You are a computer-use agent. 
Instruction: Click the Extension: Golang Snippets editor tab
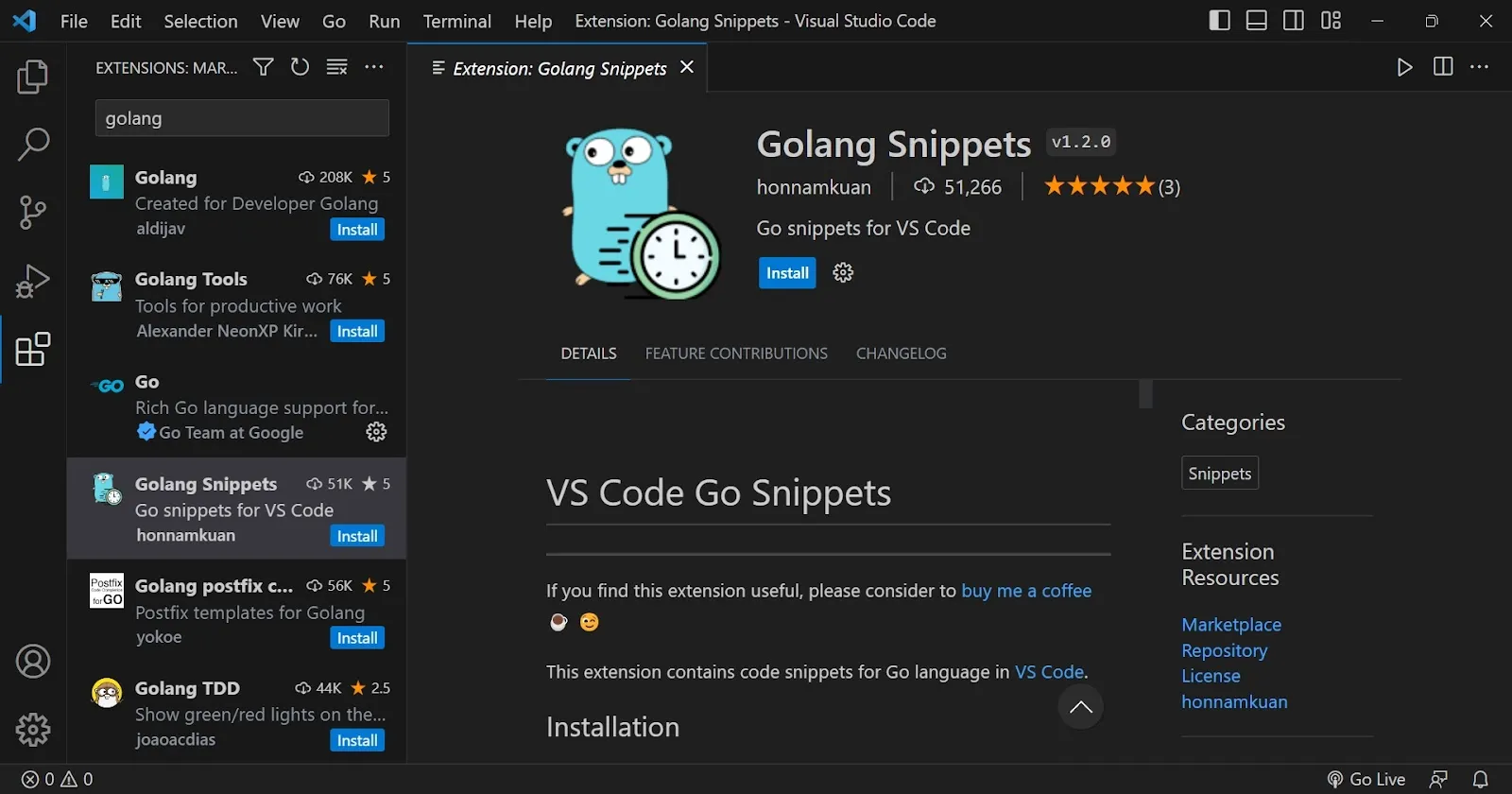pyautogui.click(x=558, y=68)
